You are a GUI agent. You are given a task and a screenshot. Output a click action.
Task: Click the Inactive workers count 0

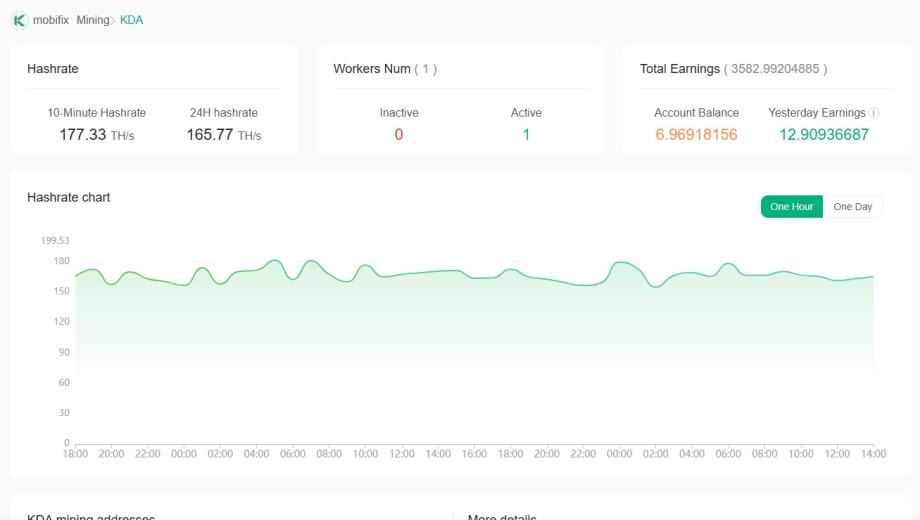point(398,135)
